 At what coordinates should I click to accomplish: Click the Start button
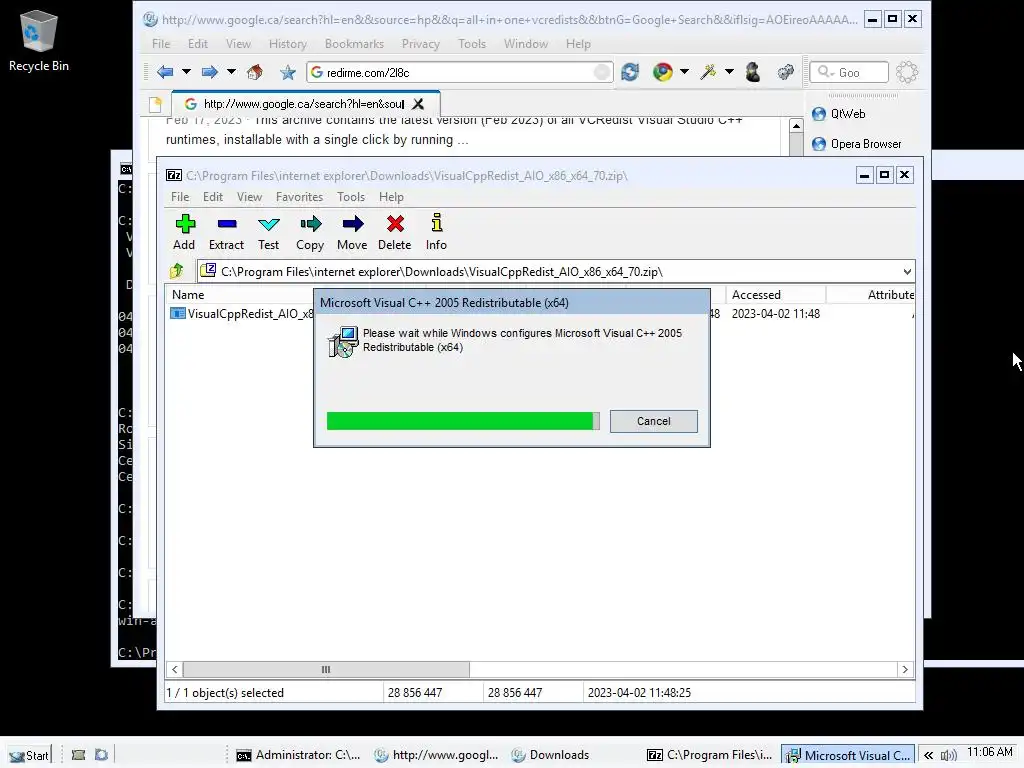29,756
